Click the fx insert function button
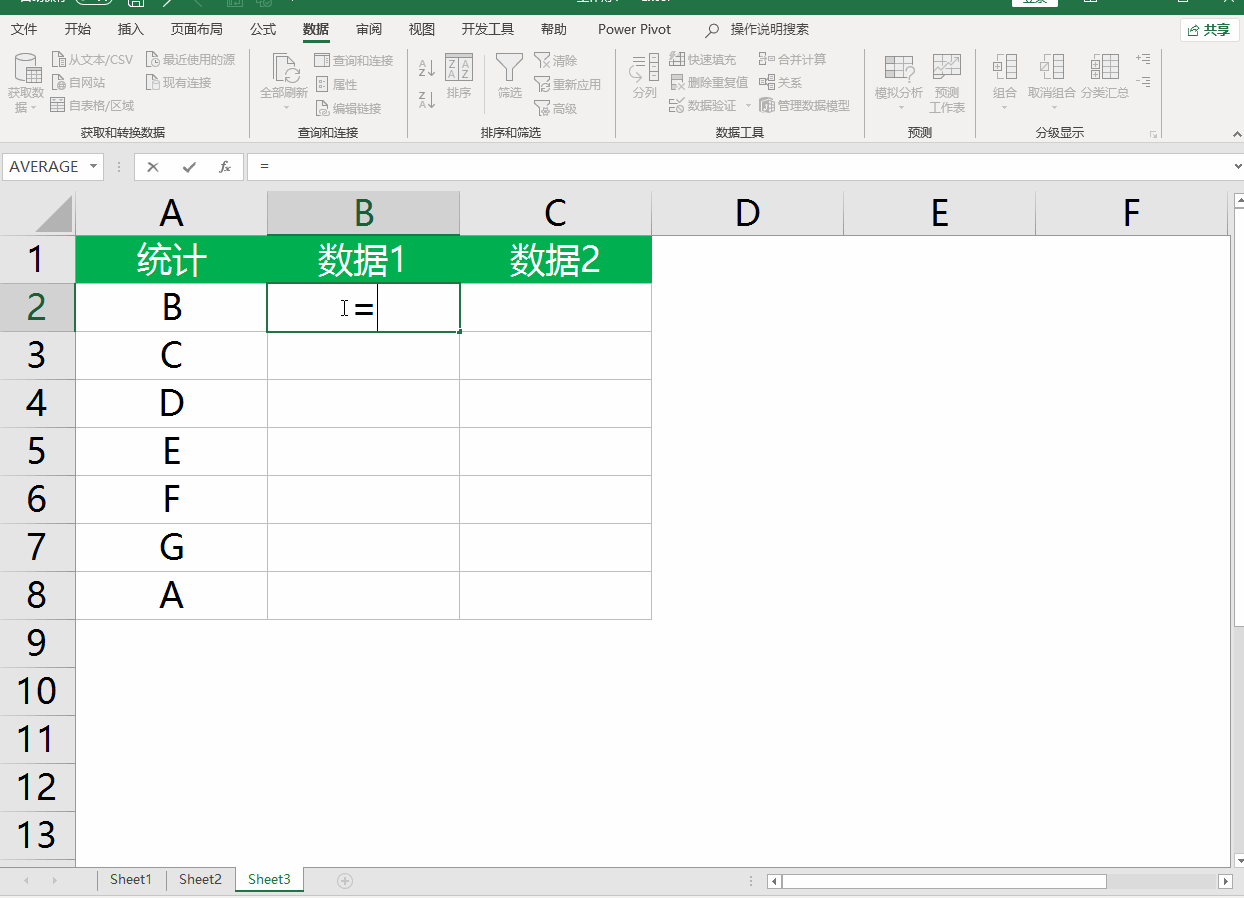This screenshot has height=898, width=1244. coord(225,167)
